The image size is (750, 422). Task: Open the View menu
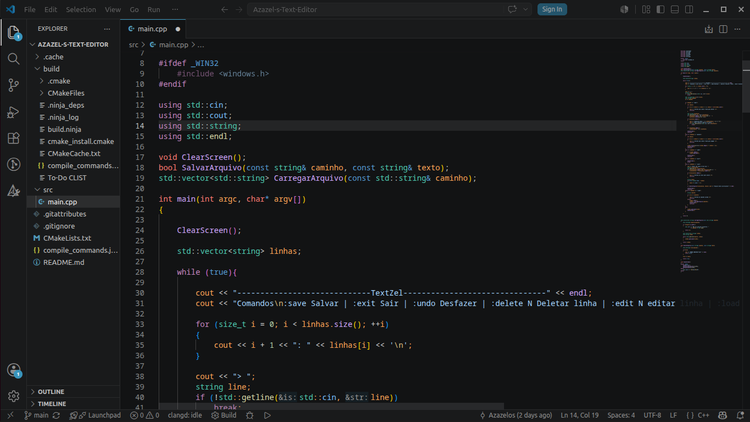click(113, 9)
